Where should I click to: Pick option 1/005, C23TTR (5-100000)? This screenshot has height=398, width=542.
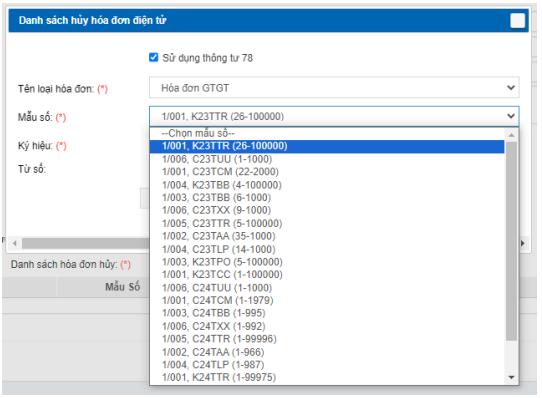(327, 223)
